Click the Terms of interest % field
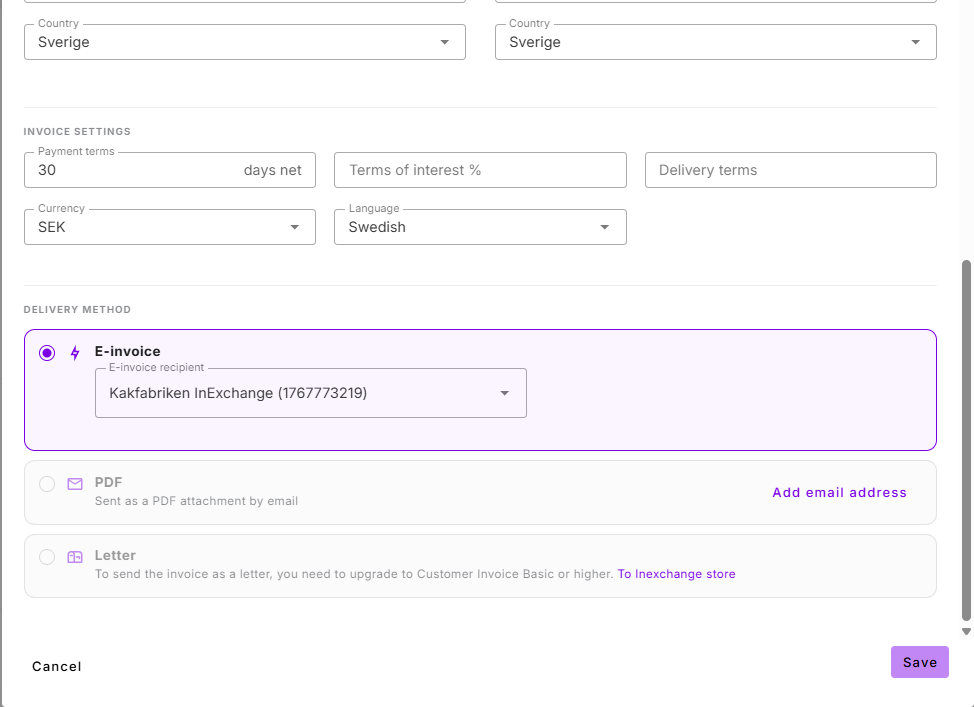 click(480, 170)
